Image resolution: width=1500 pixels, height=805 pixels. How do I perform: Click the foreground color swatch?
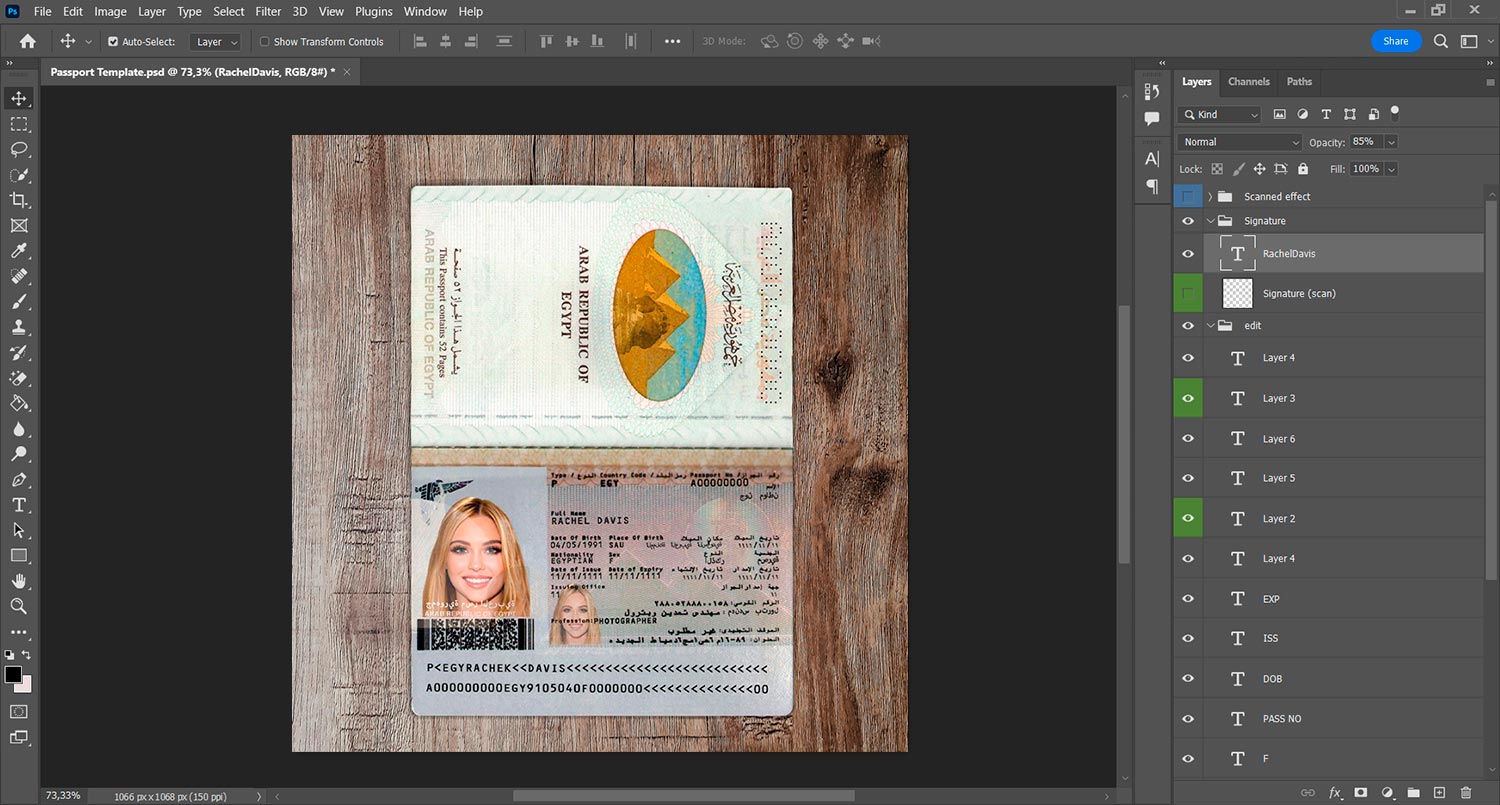[13, 675]
